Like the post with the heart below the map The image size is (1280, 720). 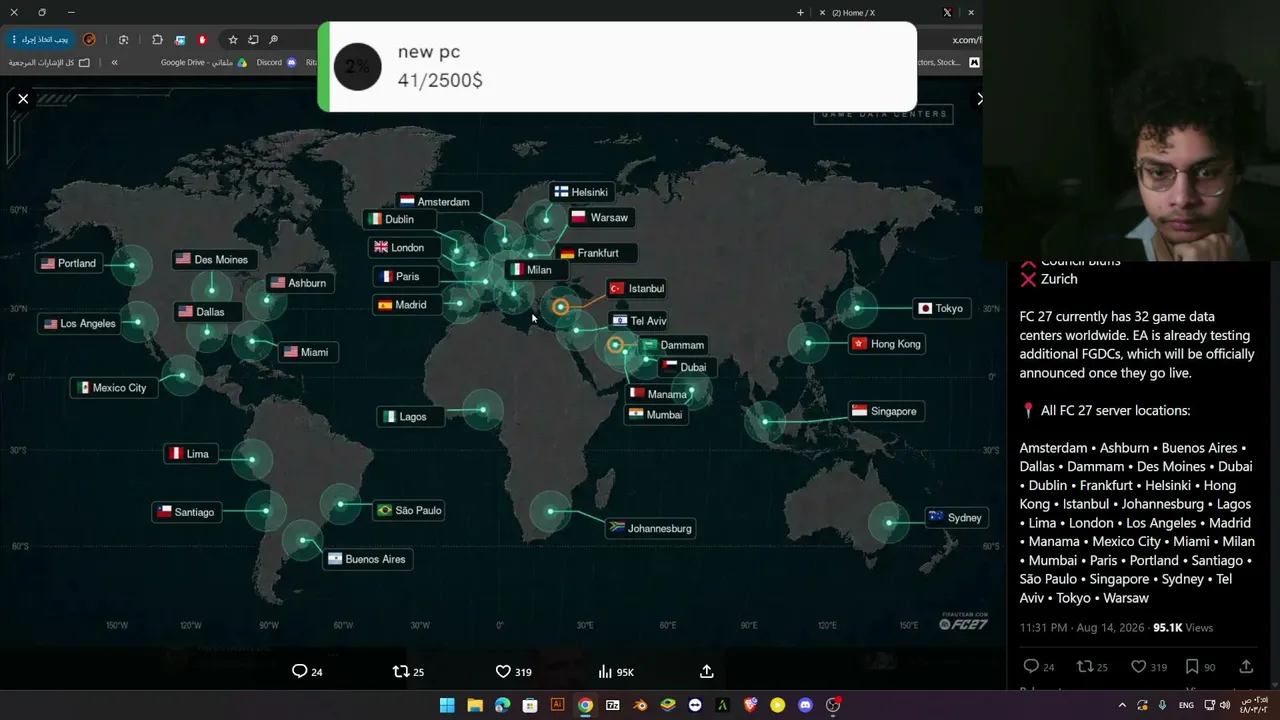click(x=513, y=671)
